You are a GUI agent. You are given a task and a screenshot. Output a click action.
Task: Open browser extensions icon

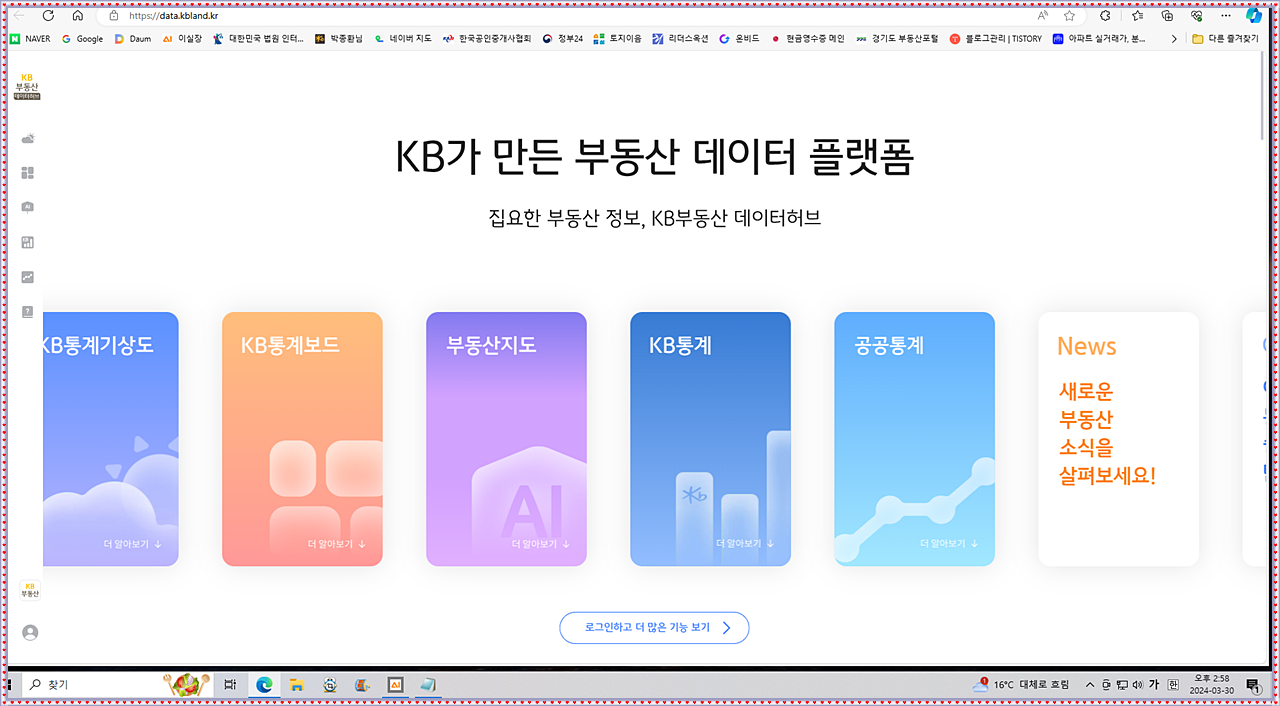point(1105,16)
